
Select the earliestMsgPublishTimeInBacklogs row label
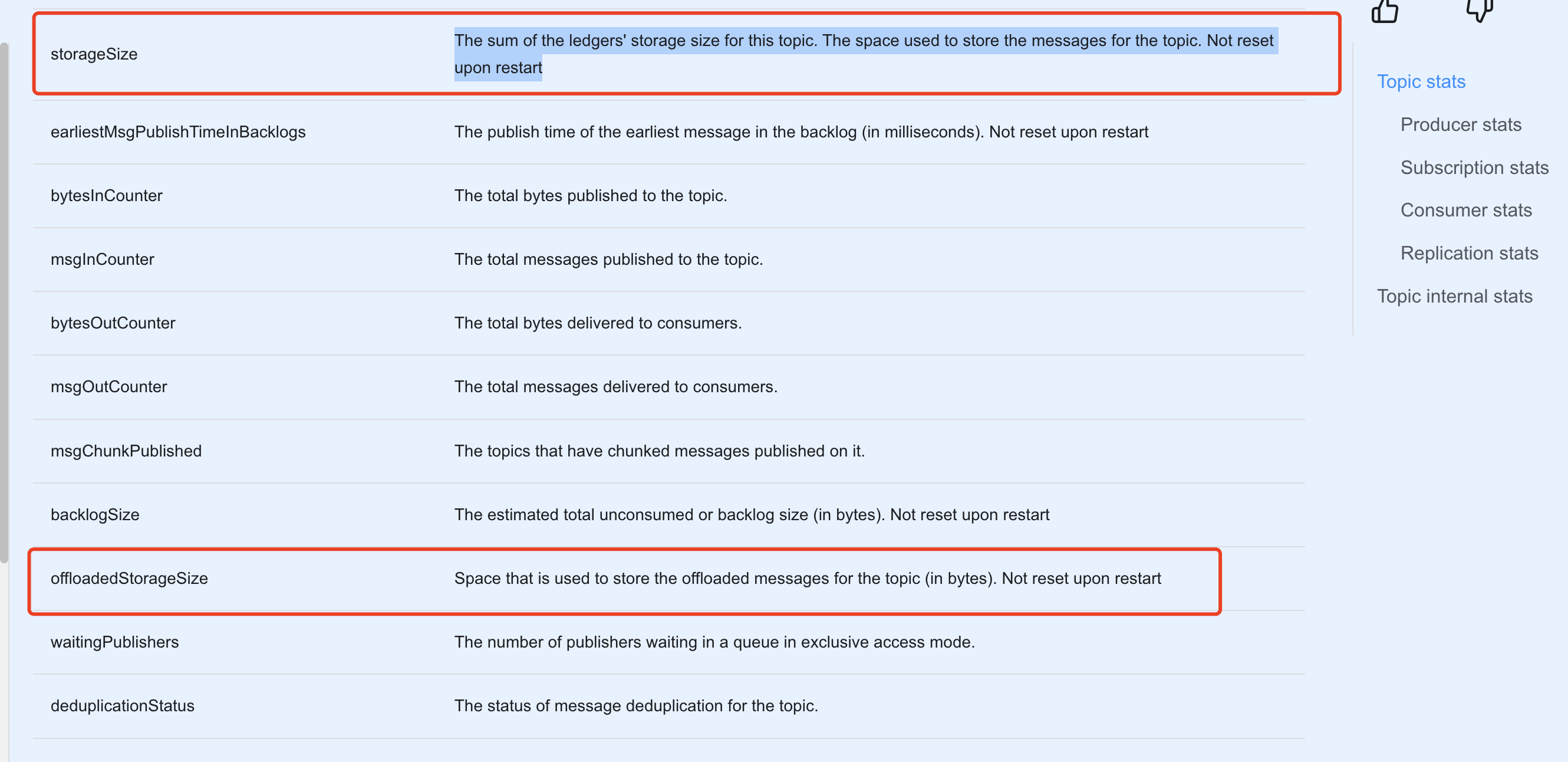click(178, 132)
